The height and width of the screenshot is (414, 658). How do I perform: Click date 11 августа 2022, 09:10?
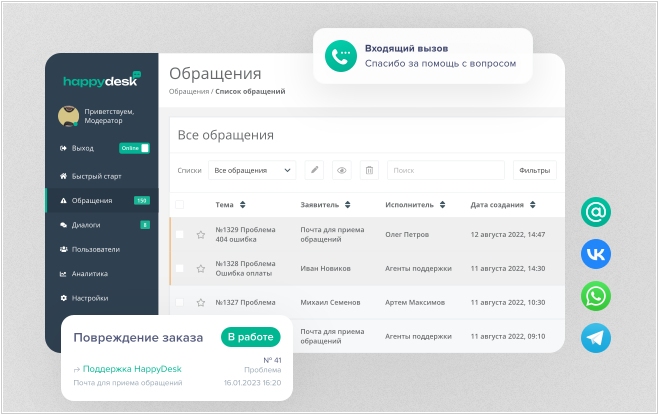tap(508, 336)
